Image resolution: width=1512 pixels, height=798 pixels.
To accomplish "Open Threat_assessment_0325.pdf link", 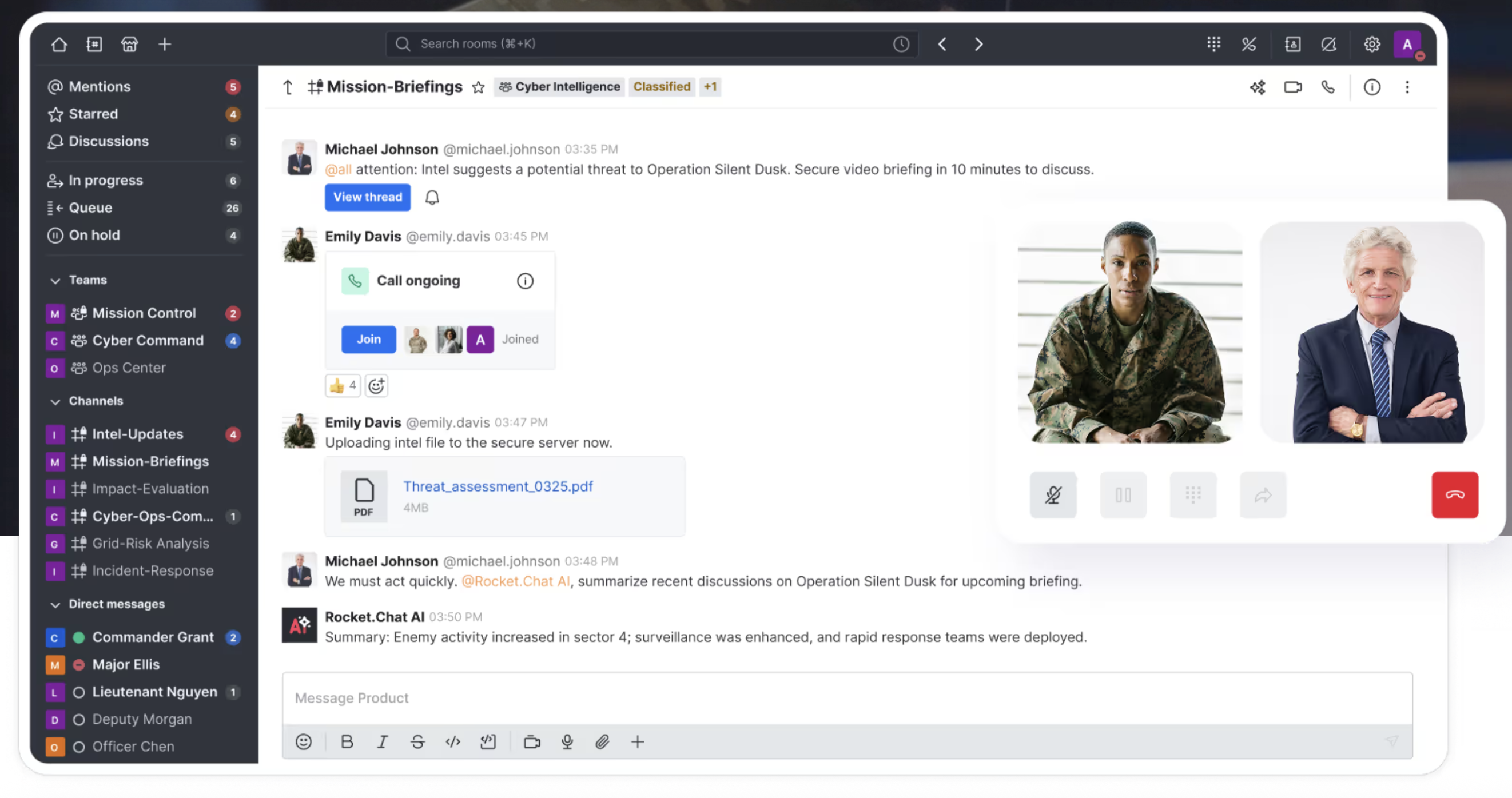I will coord(498,486).
